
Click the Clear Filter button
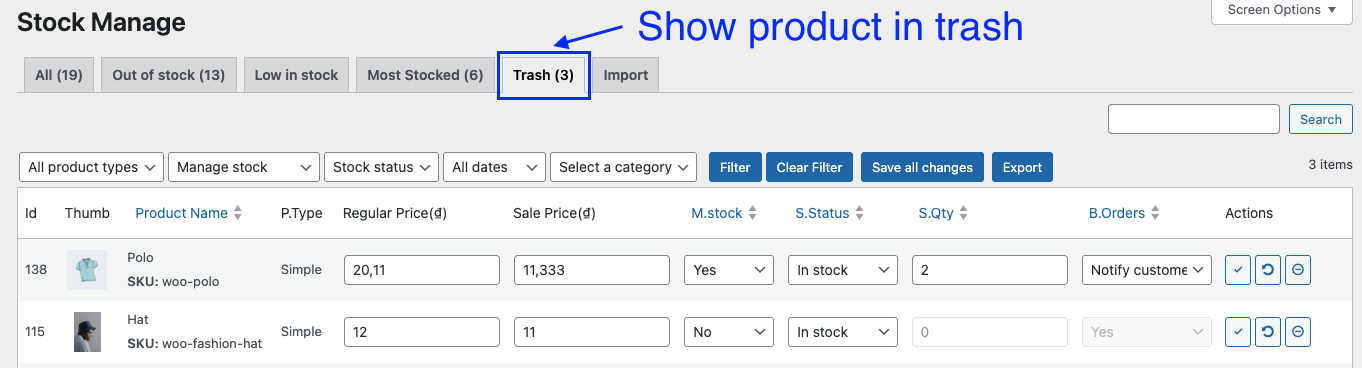(x=810, y=167)
